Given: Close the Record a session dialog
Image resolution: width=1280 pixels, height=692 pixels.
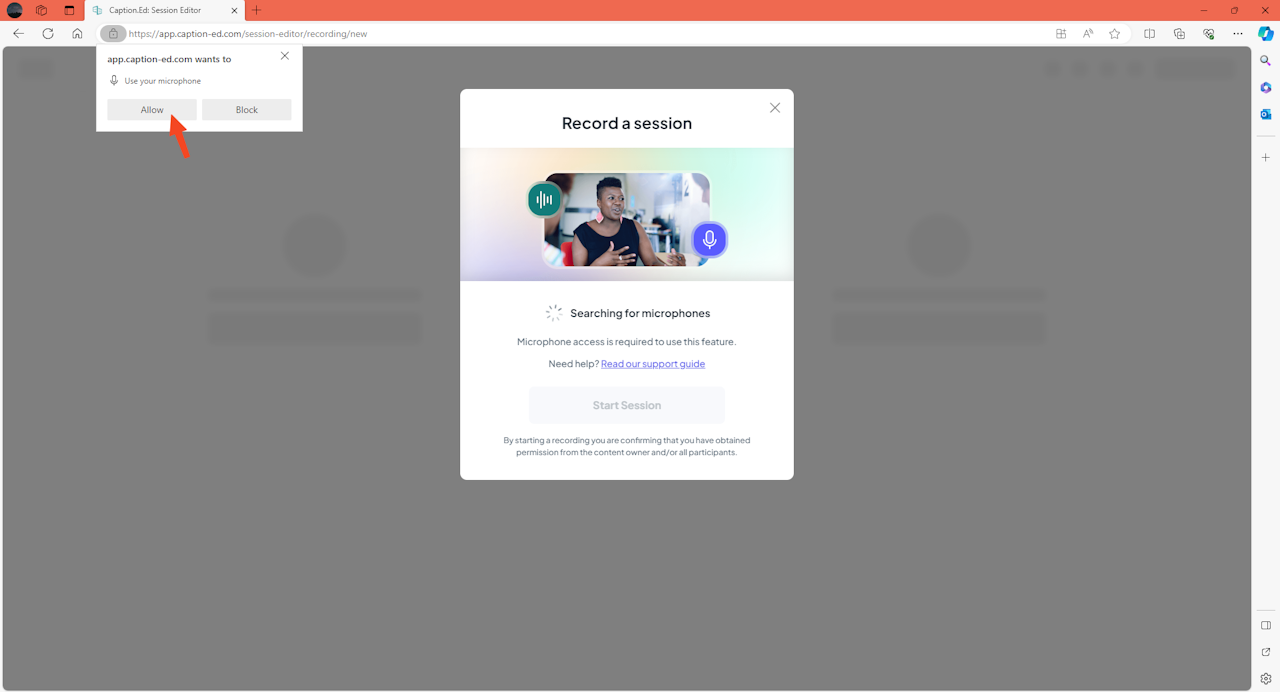Looking at the screenshot, I should point(775,108).
